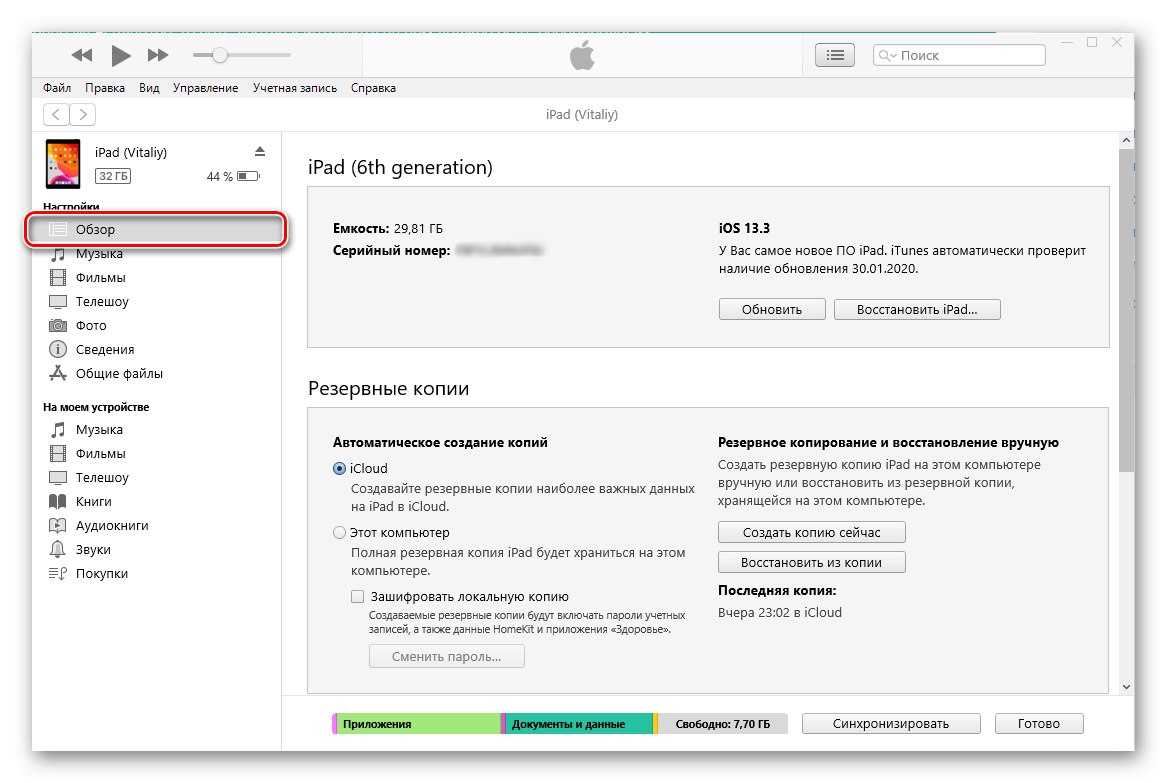1167x783 pixels.
Task: Open the Файл menu
Action: coord(57,88)
